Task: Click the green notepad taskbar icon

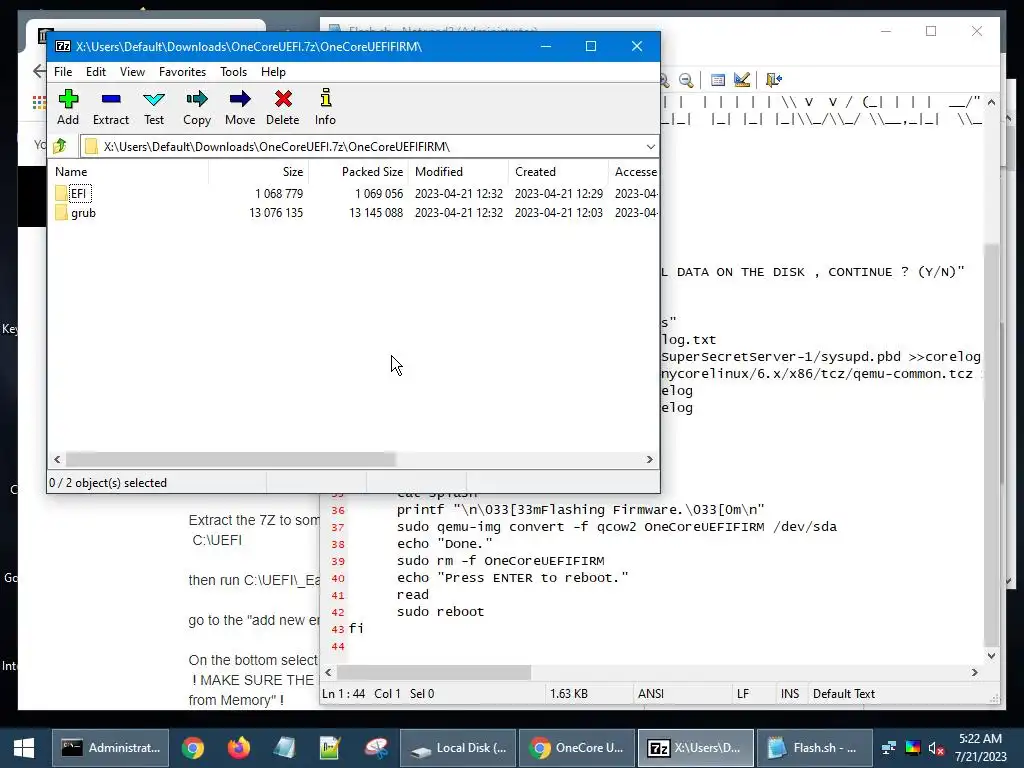Action: pos(330,748)
